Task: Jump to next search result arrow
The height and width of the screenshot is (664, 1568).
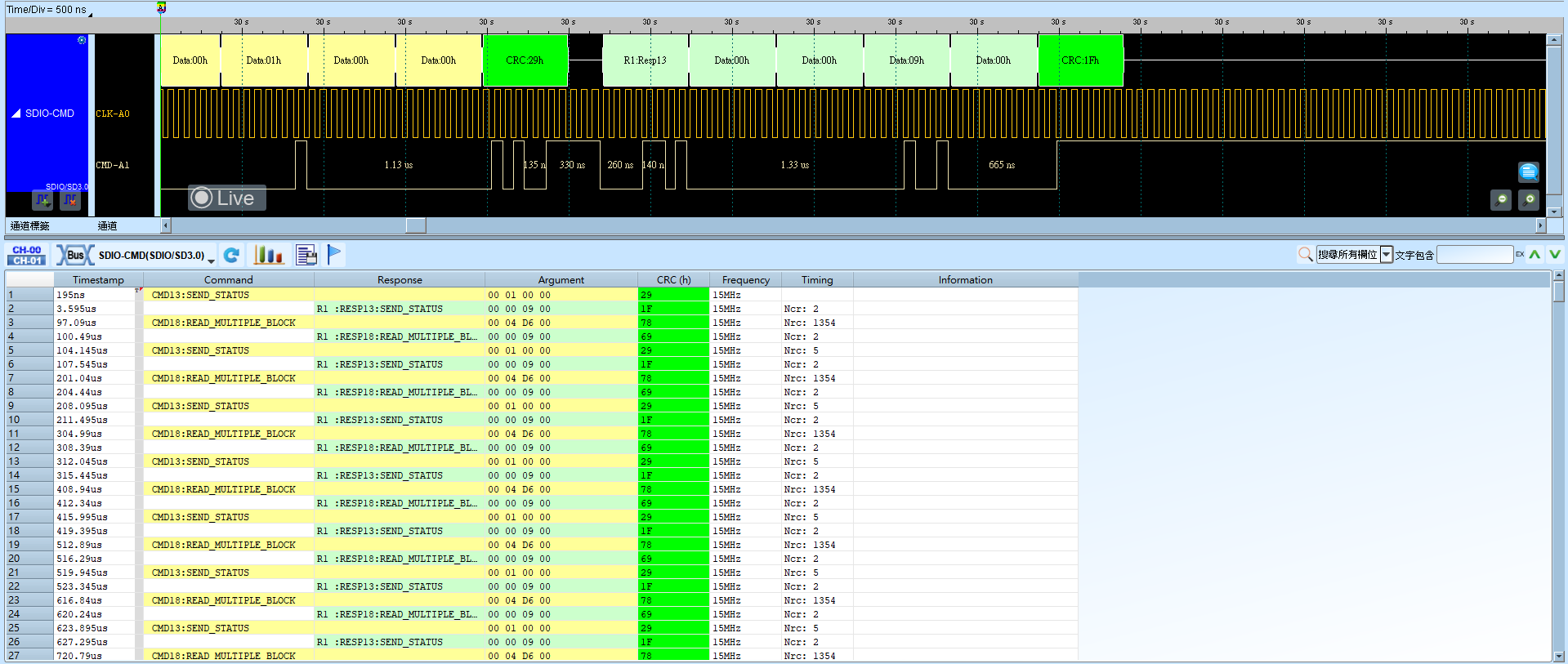Action: click(1555, 255)
